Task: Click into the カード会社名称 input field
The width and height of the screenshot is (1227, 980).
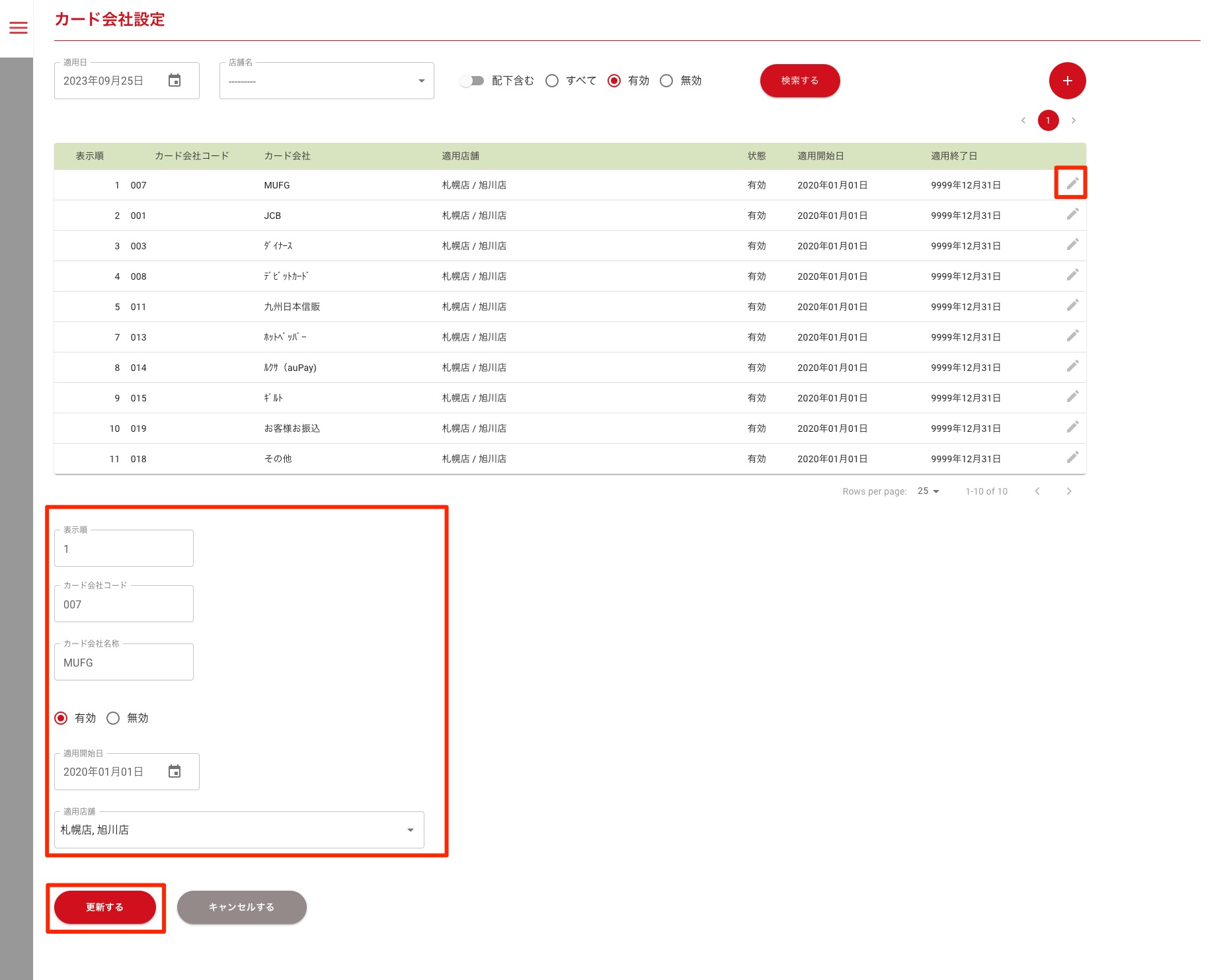Action: (x=124, y=663)
